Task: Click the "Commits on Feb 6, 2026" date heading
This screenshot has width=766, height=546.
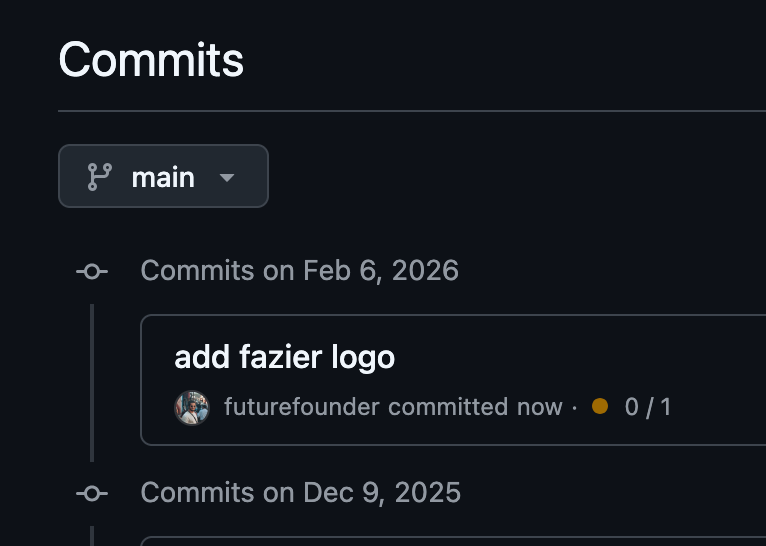Action: pos(299,271)
